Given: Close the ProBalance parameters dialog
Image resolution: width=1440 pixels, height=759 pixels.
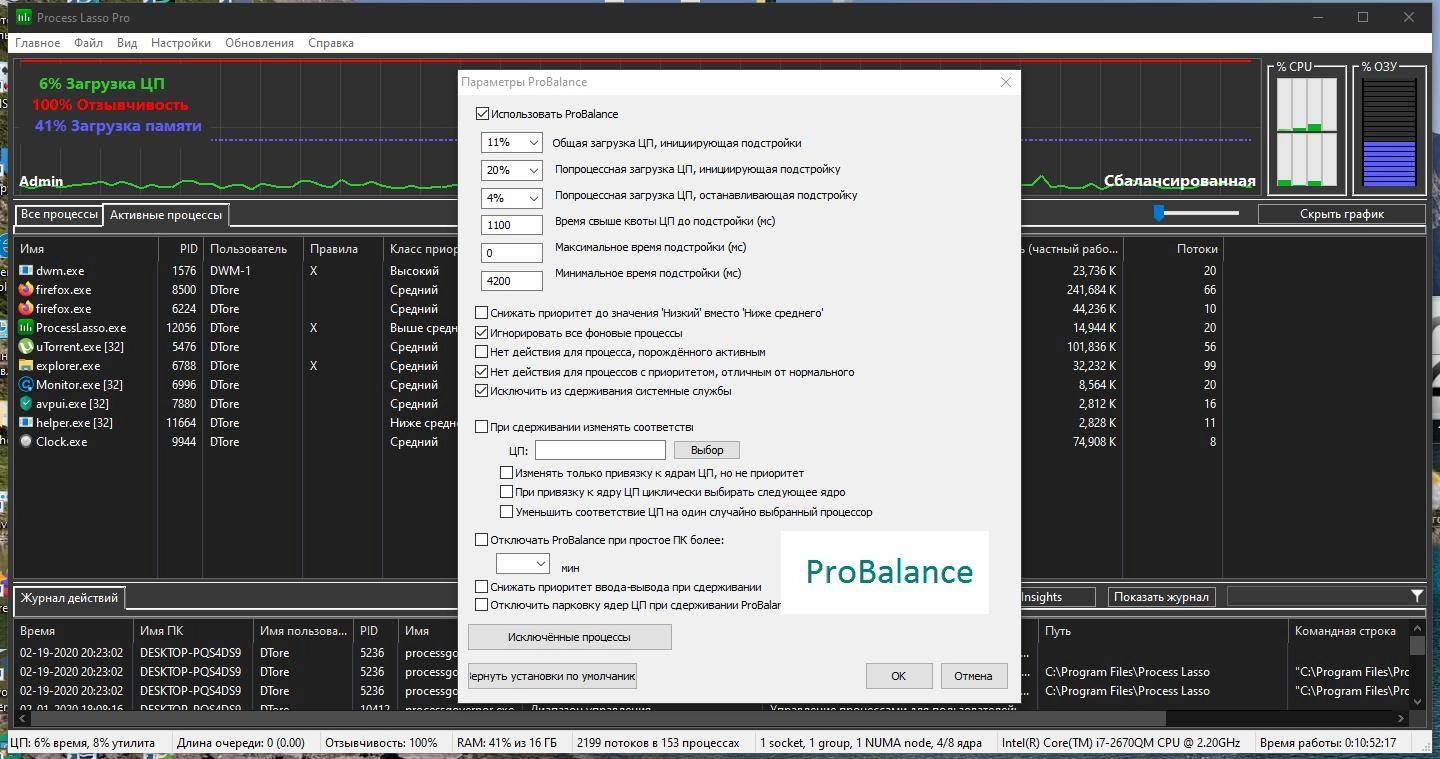Looking at the screenshot, I should tap(1006, 82).
